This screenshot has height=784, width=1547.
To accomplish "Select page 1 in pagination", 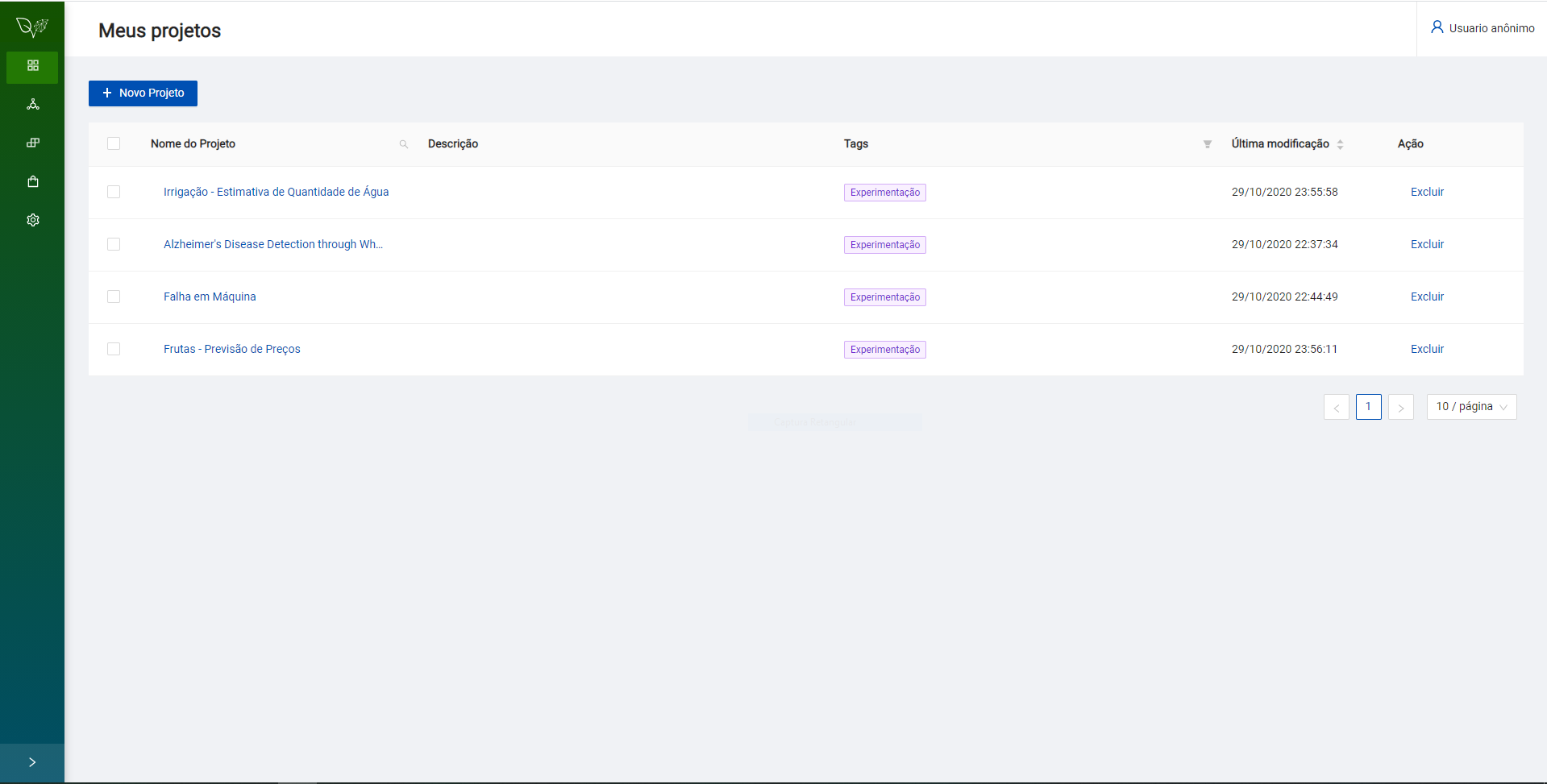I will click(x=1369, y=407).
